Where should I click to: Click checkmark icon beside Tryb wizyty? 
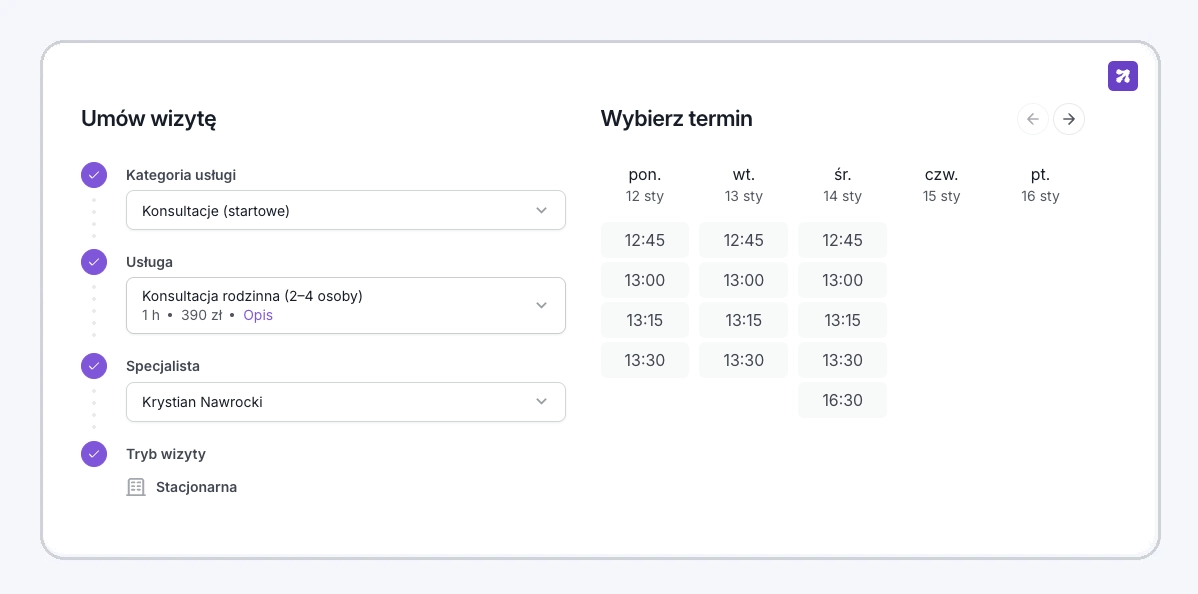click(94, 454)
